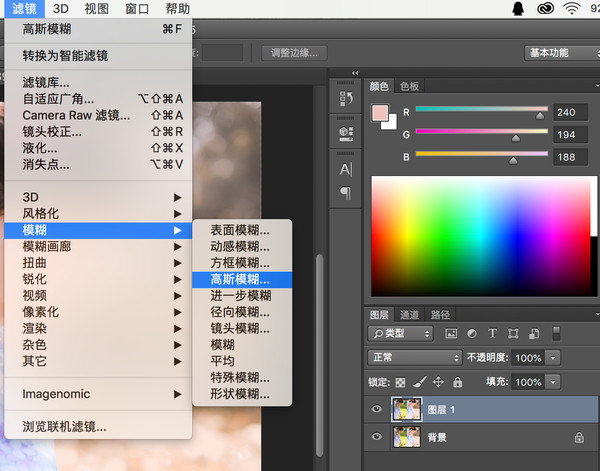Click the 调整边缘... button
Screen dimensions: 600x471
point(295,52)
